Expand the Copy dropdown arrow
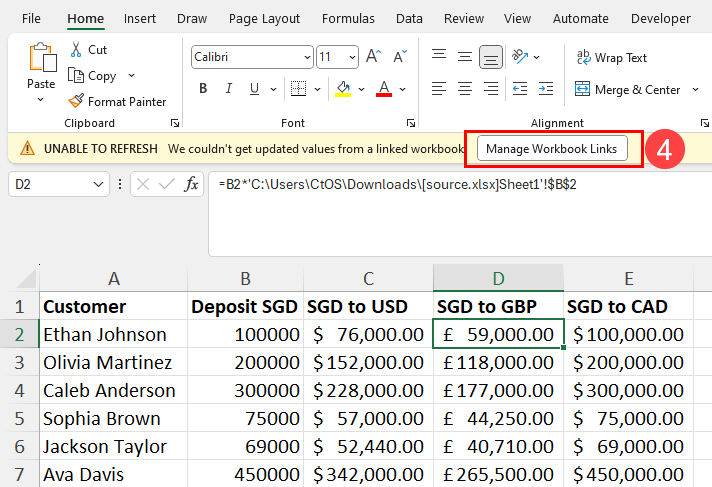712x487 pixels. click(x=131, y=75)
